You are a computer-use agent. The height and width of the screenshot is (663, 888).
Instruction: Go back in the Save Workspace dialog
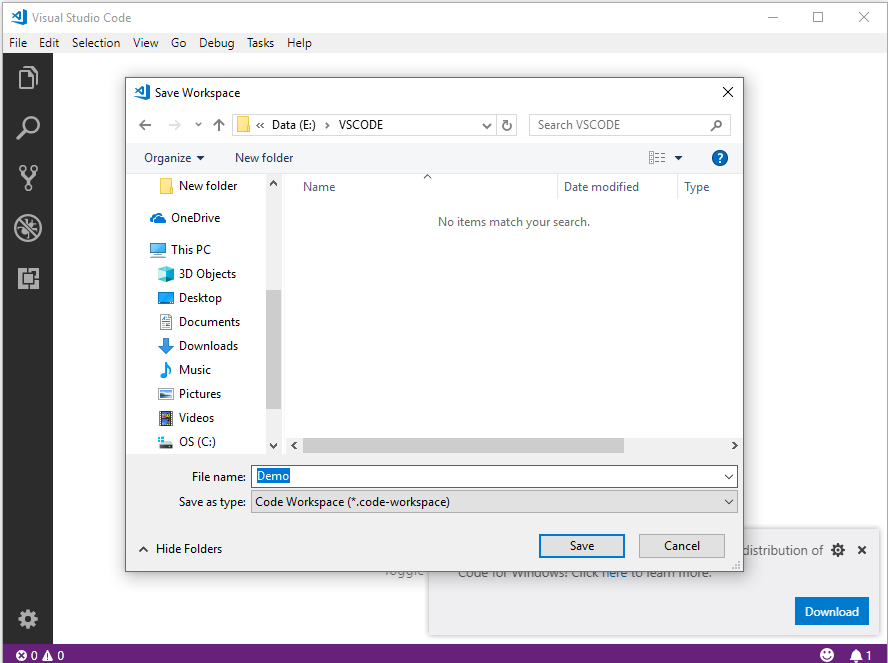tap(145, 125)
